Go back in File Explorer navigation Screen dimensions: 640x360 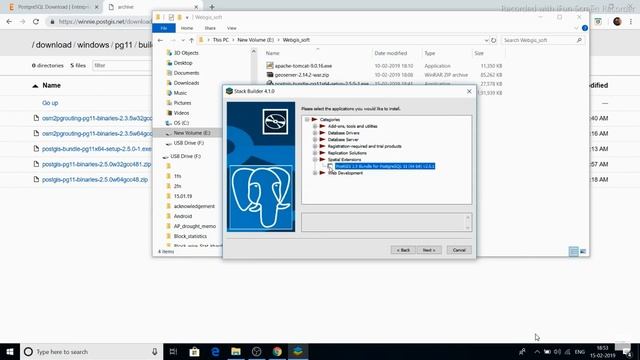(x=160, y=40)
